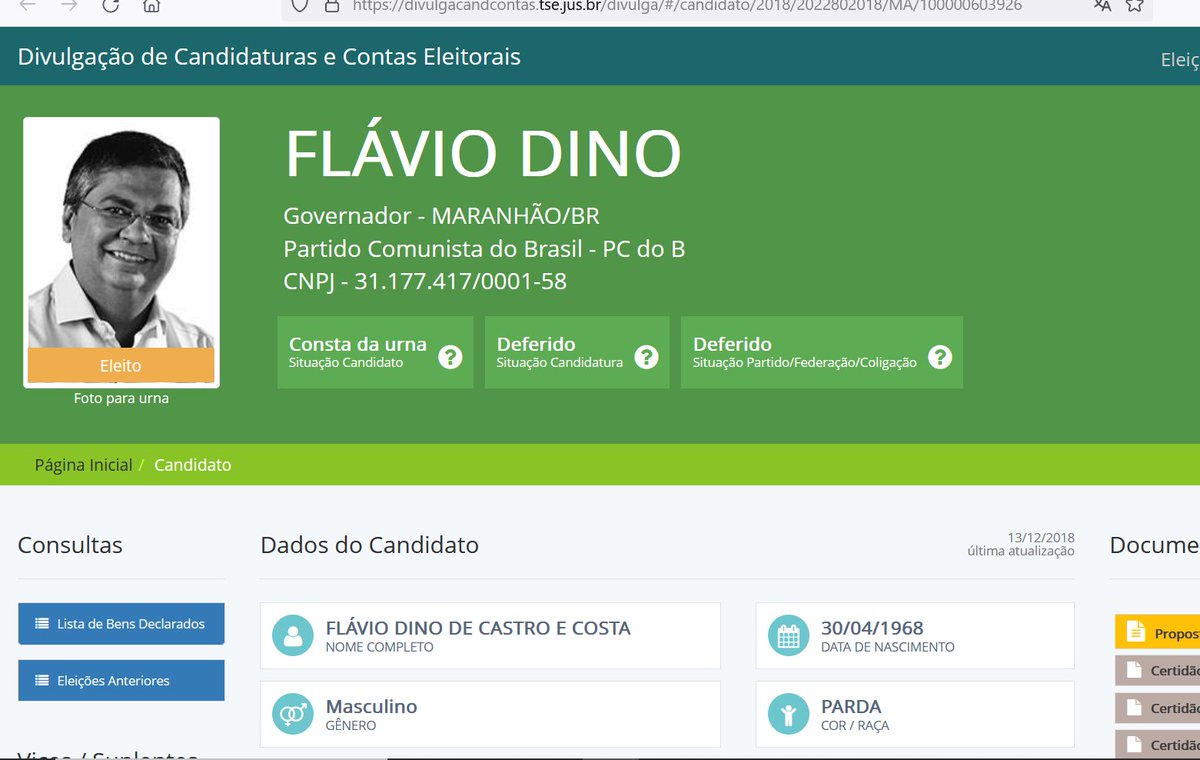Click the list icon in Lista de Bens Declarados
Viewport: 1200px width, 760px height.
pos(42,624)
